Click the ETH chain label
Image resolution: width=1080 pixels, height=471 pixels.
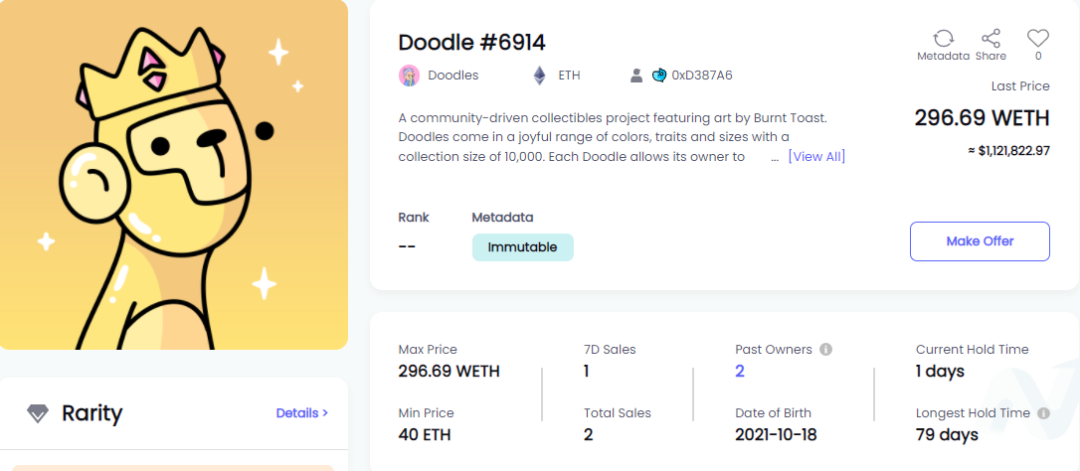[x=569, y=75]
